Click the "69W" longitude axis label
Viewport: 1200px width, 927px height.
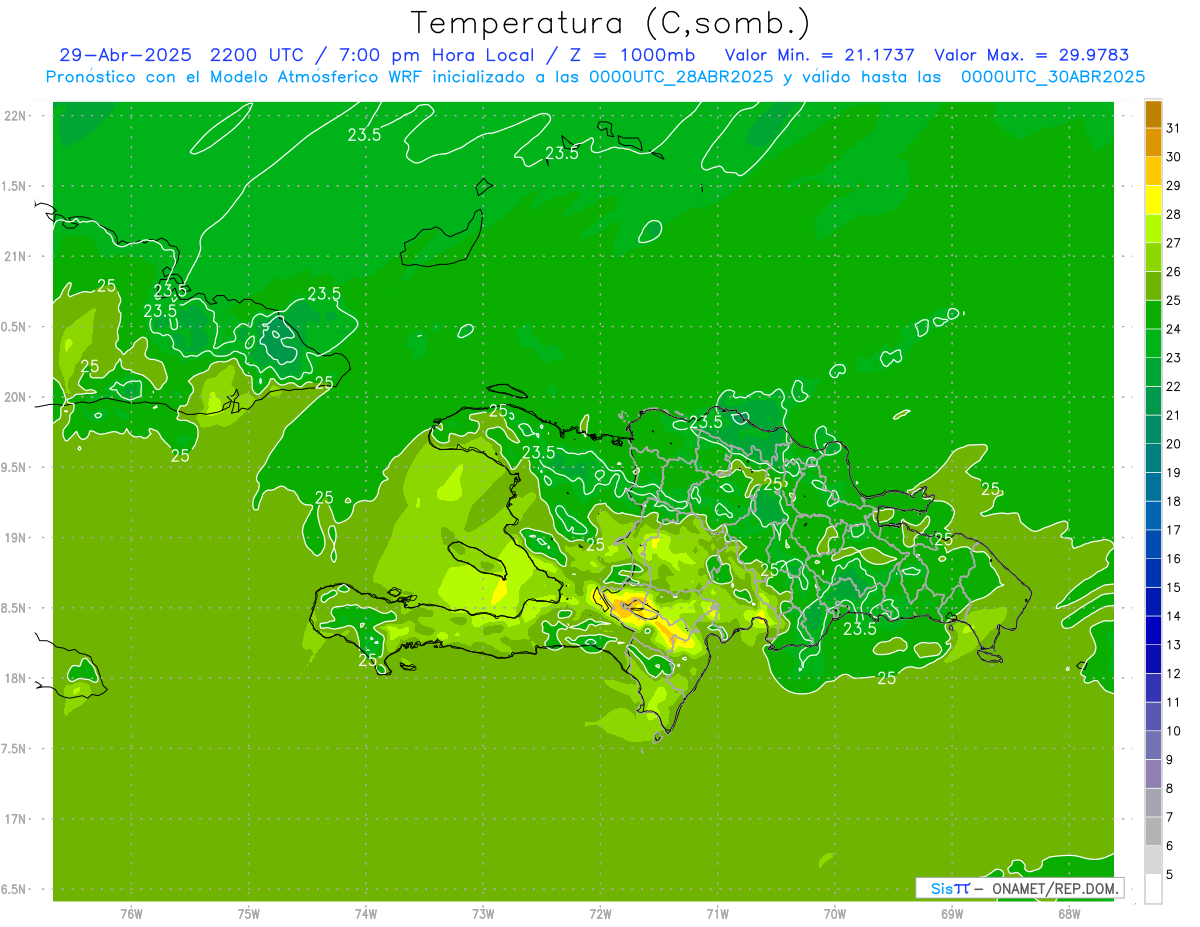click(x=952, y=913)
